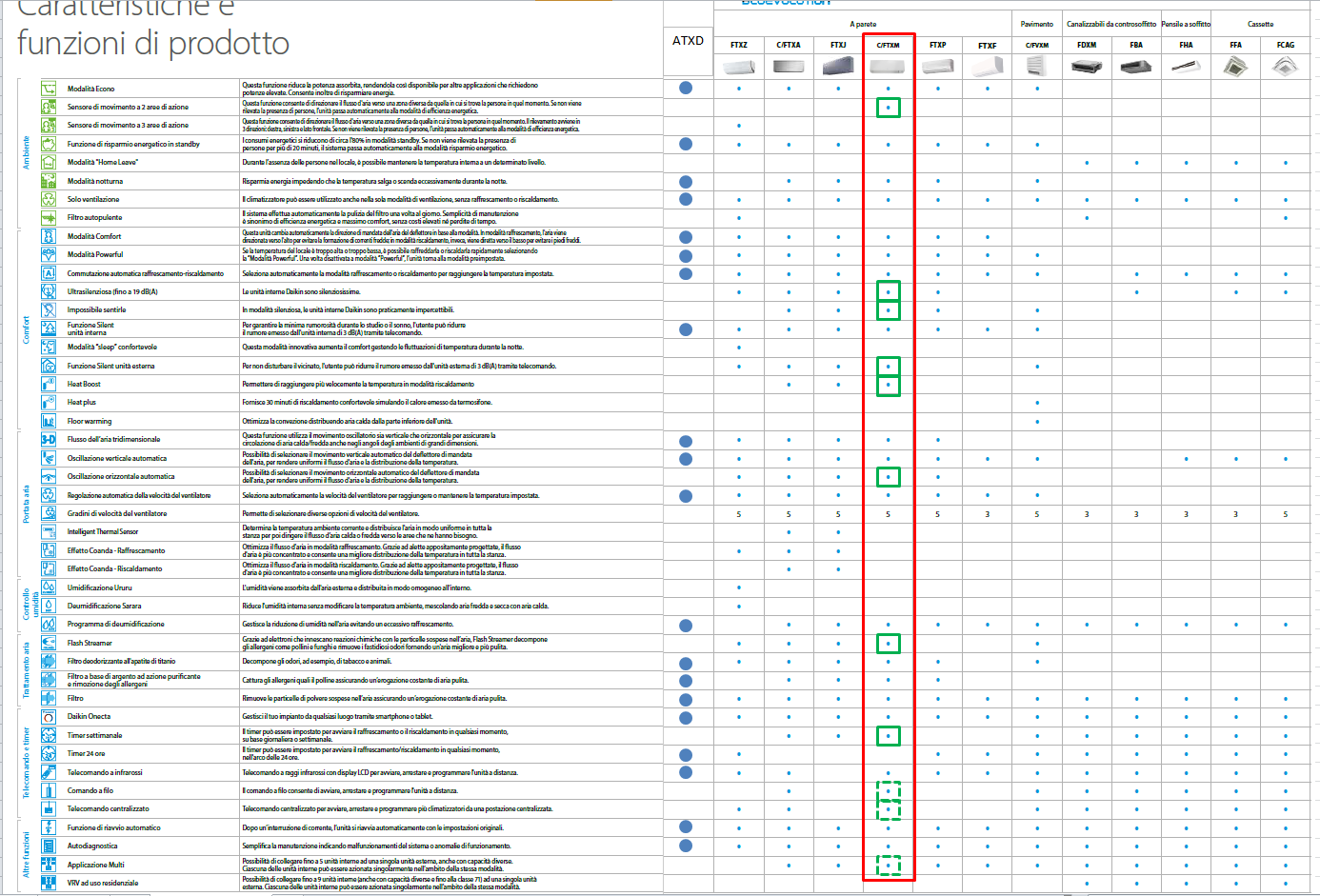1320x896 pixels.
Task: Click the FFA cassette unit image
Action: [1235, 67]
